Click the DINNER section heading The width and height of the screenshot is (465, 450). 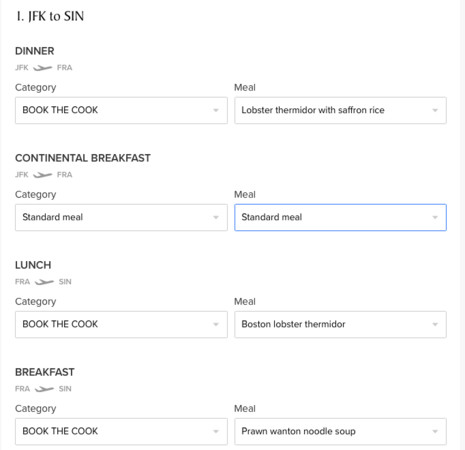click(35, 51)
